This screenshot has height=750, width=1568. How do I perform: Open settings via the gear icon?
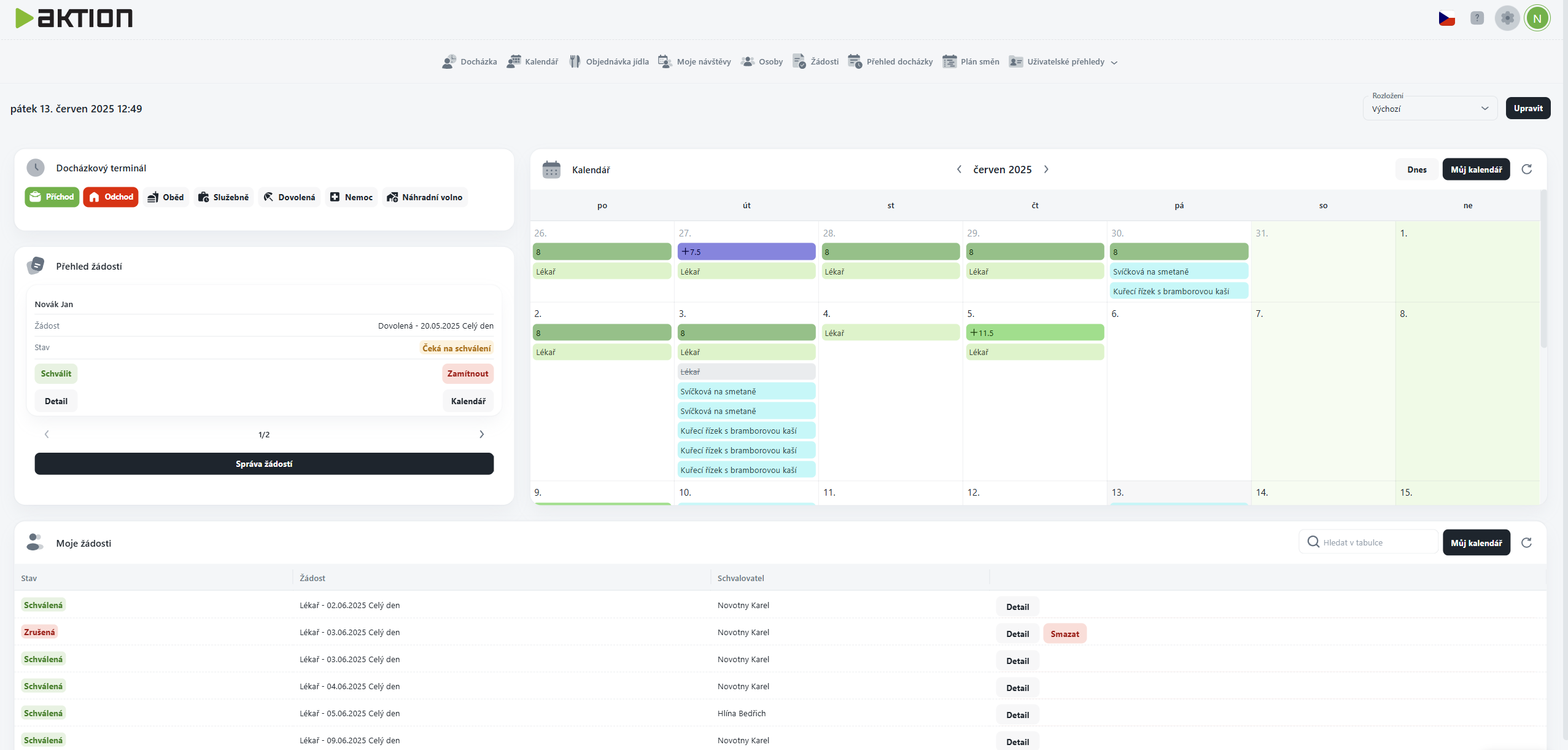tap(1507, 18)
